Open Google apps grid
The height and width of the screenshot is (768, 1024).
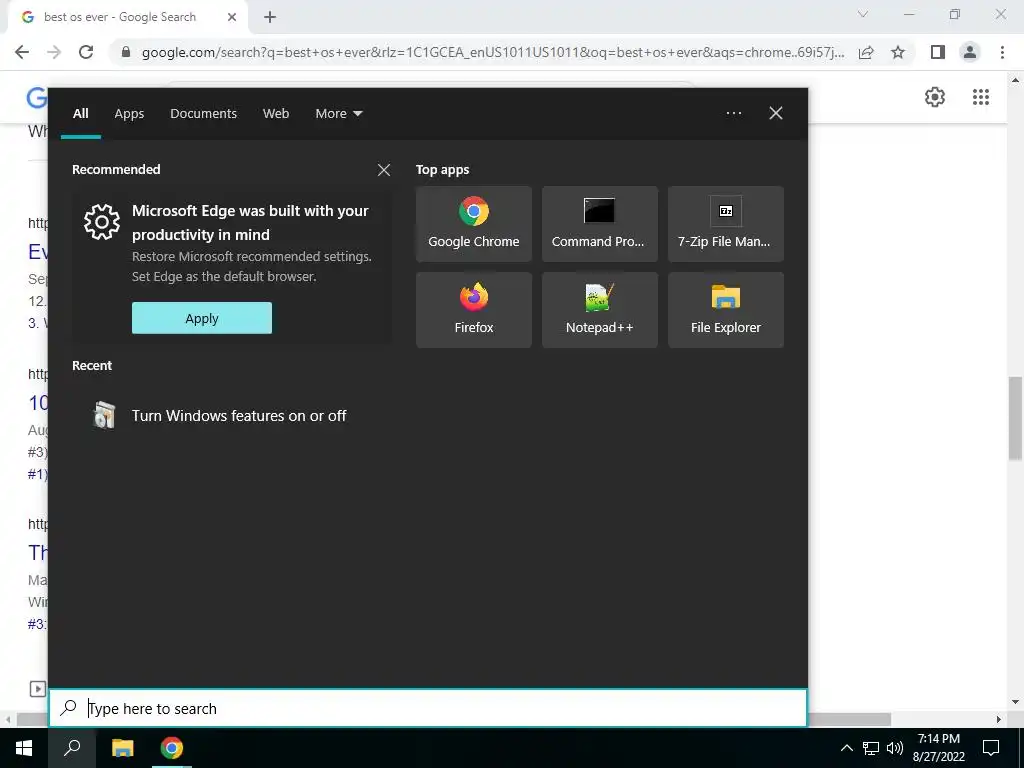[981, 97]
